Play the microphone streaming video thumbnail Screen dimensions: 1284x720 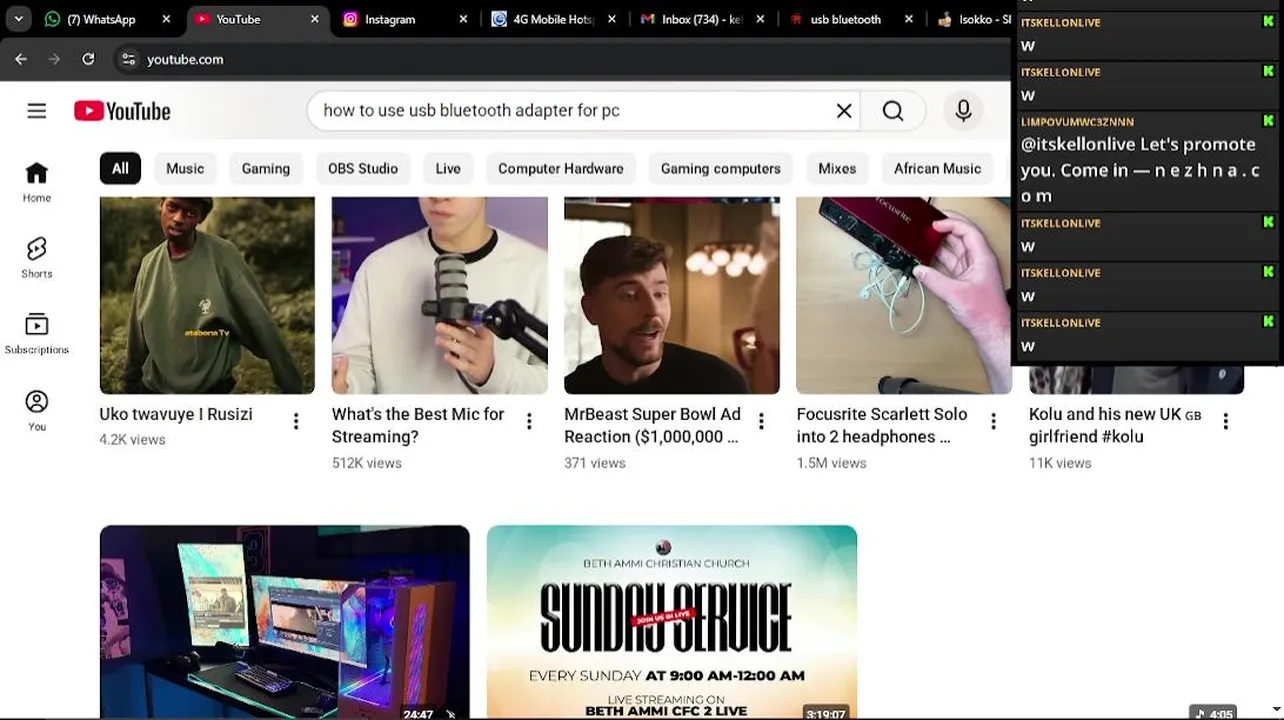pyautogui.click(x=440, y=295)
